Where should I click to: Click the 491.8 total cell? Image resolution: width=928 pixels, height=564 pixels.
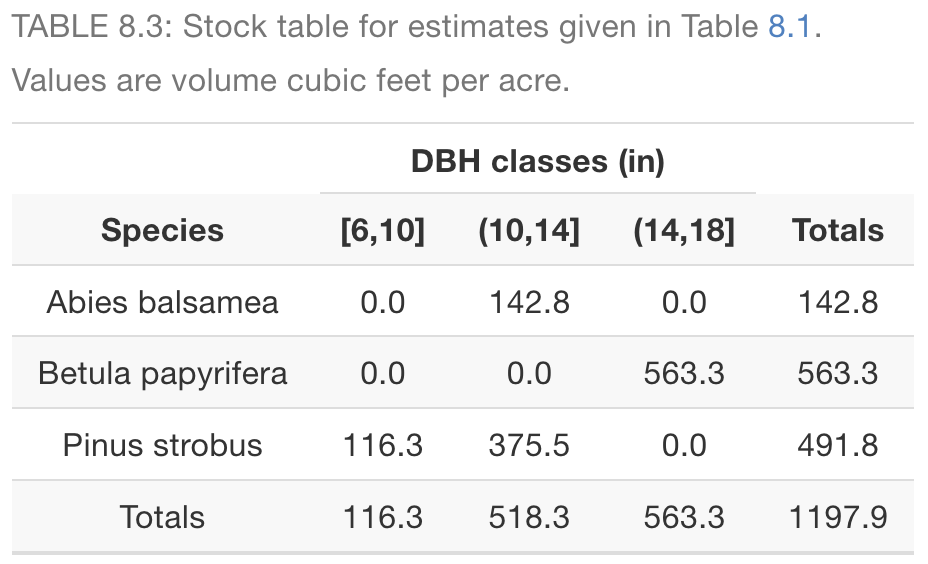pos(837,445)
